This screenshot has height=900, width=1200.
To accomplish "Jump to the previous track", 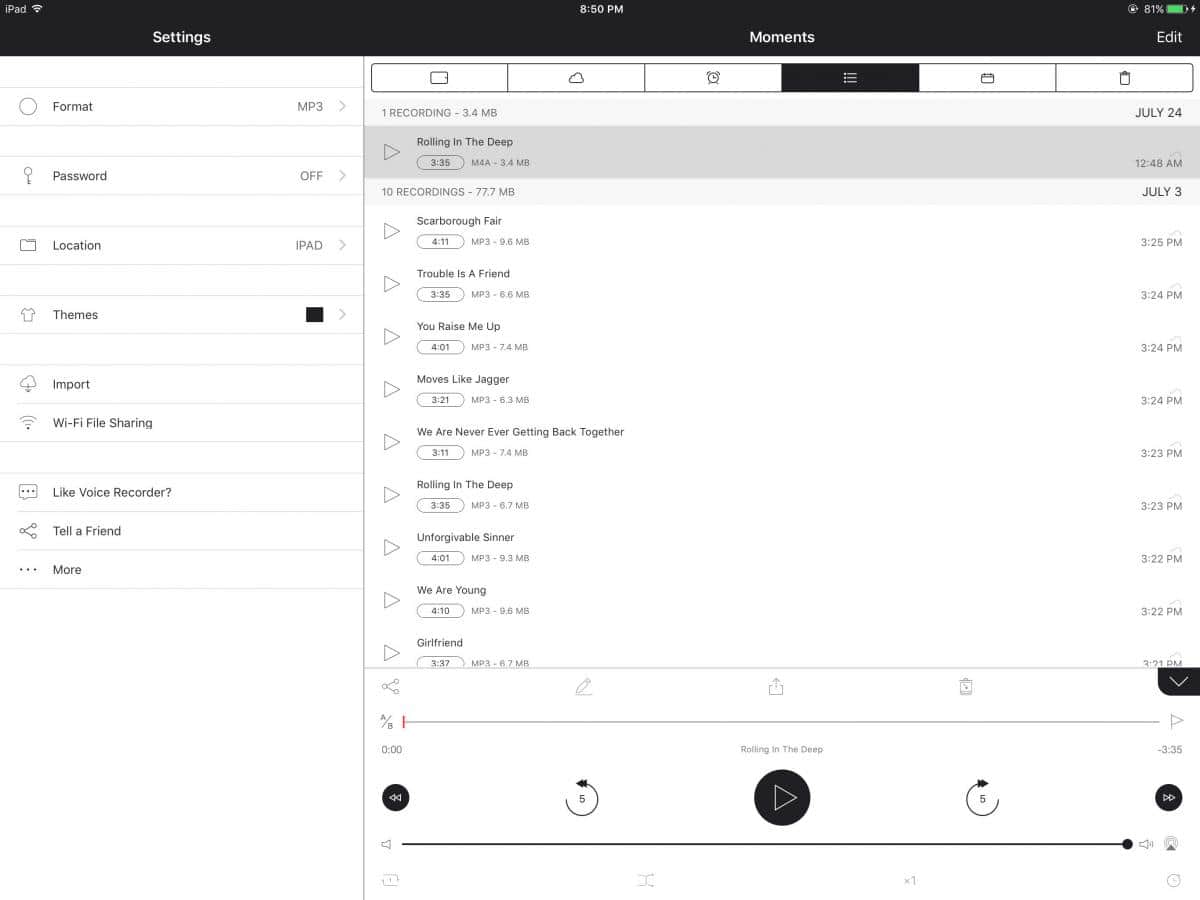I will 395,797.
